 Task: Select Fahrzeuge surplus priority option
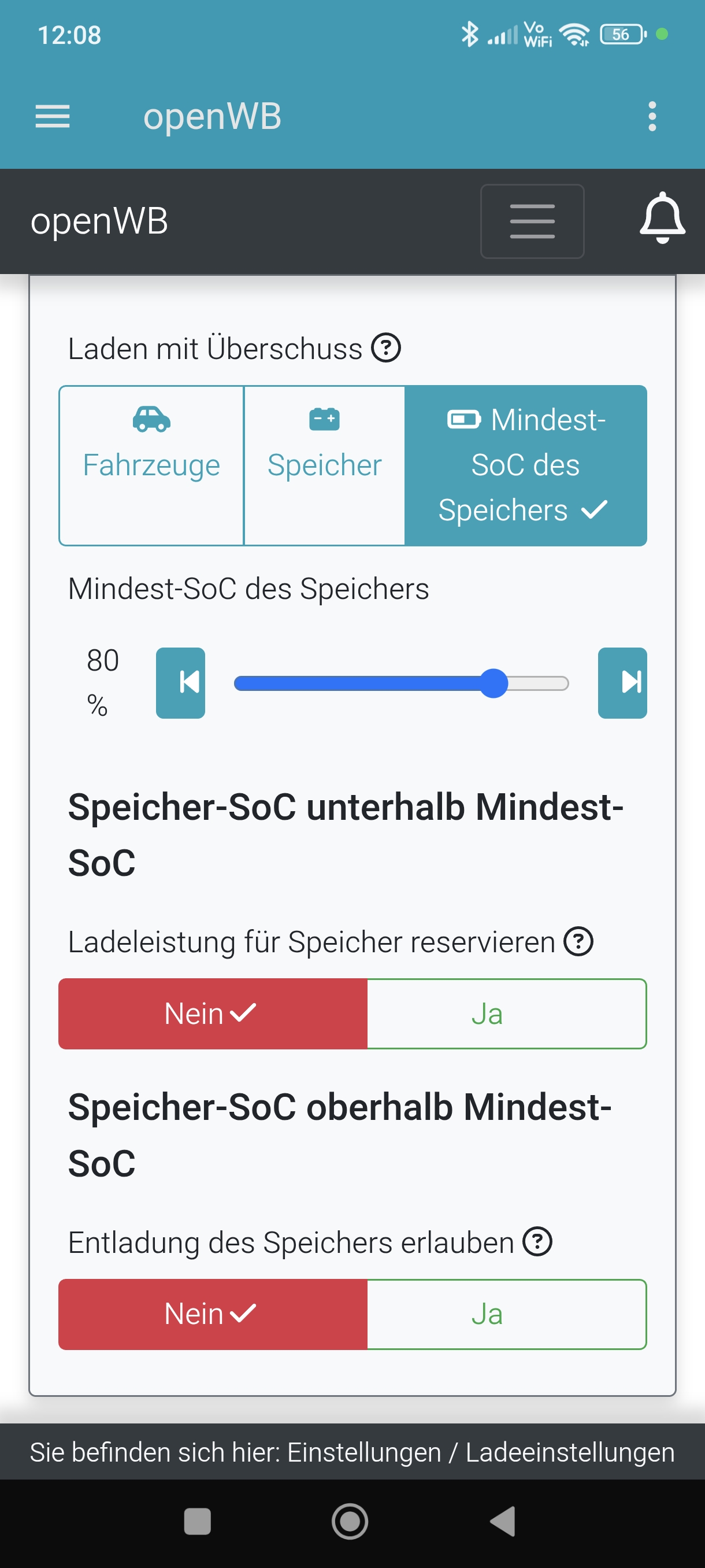click(151, 465)
